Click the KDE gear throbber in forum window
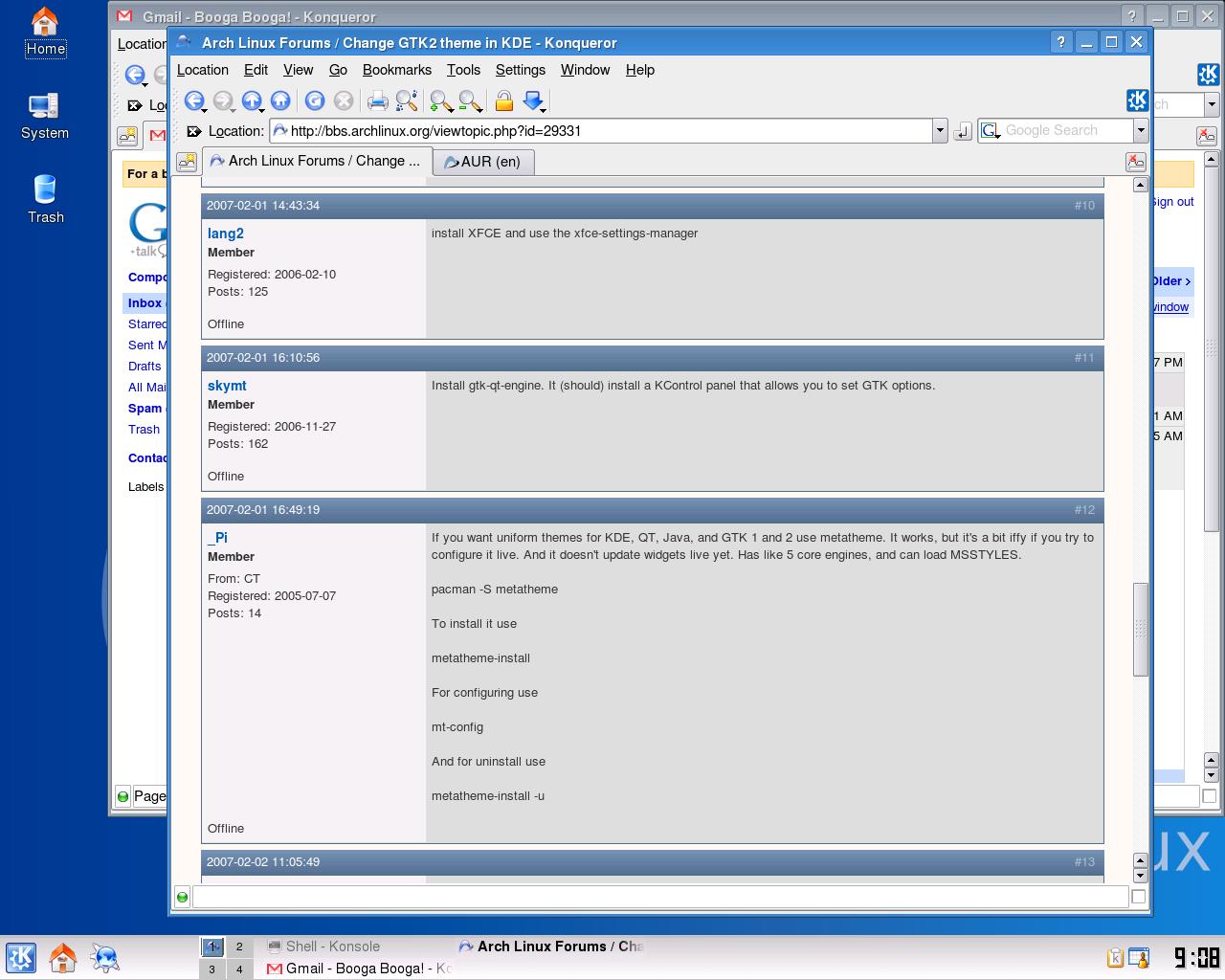This screenshot has height=980, width=1225. 1137,100
